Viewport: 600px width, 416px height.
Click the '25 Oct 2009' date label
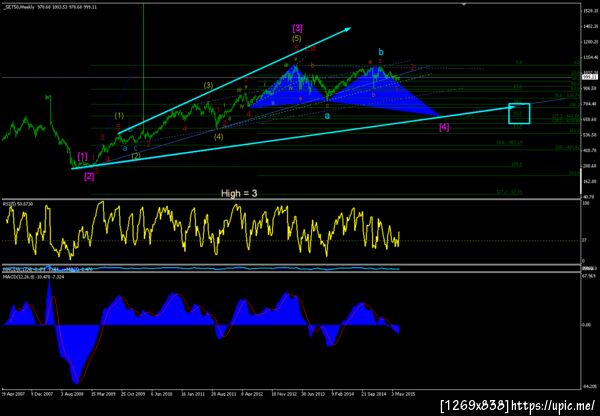click(132, 393)
